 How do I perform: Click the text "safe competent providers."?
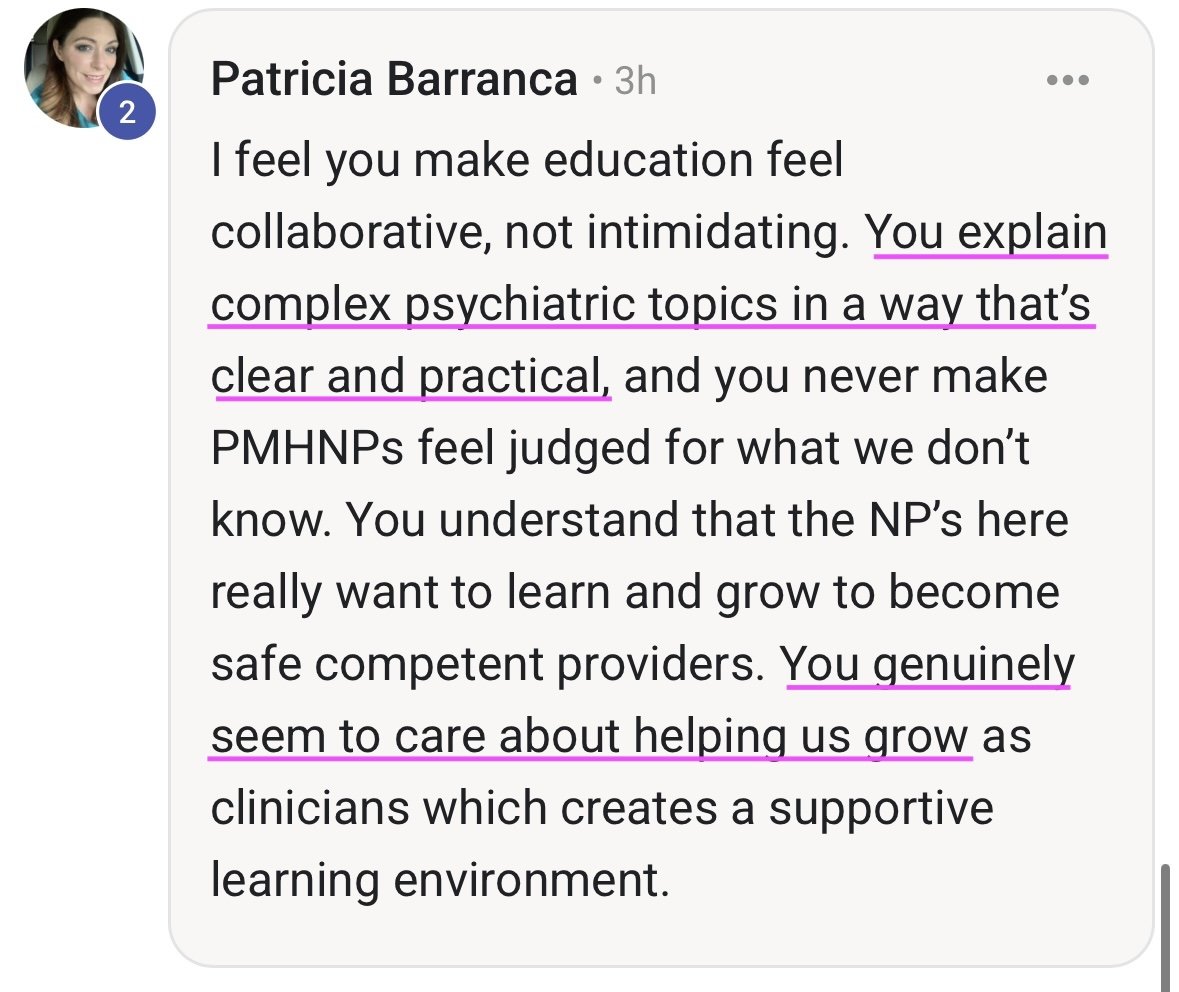point(487,665)
